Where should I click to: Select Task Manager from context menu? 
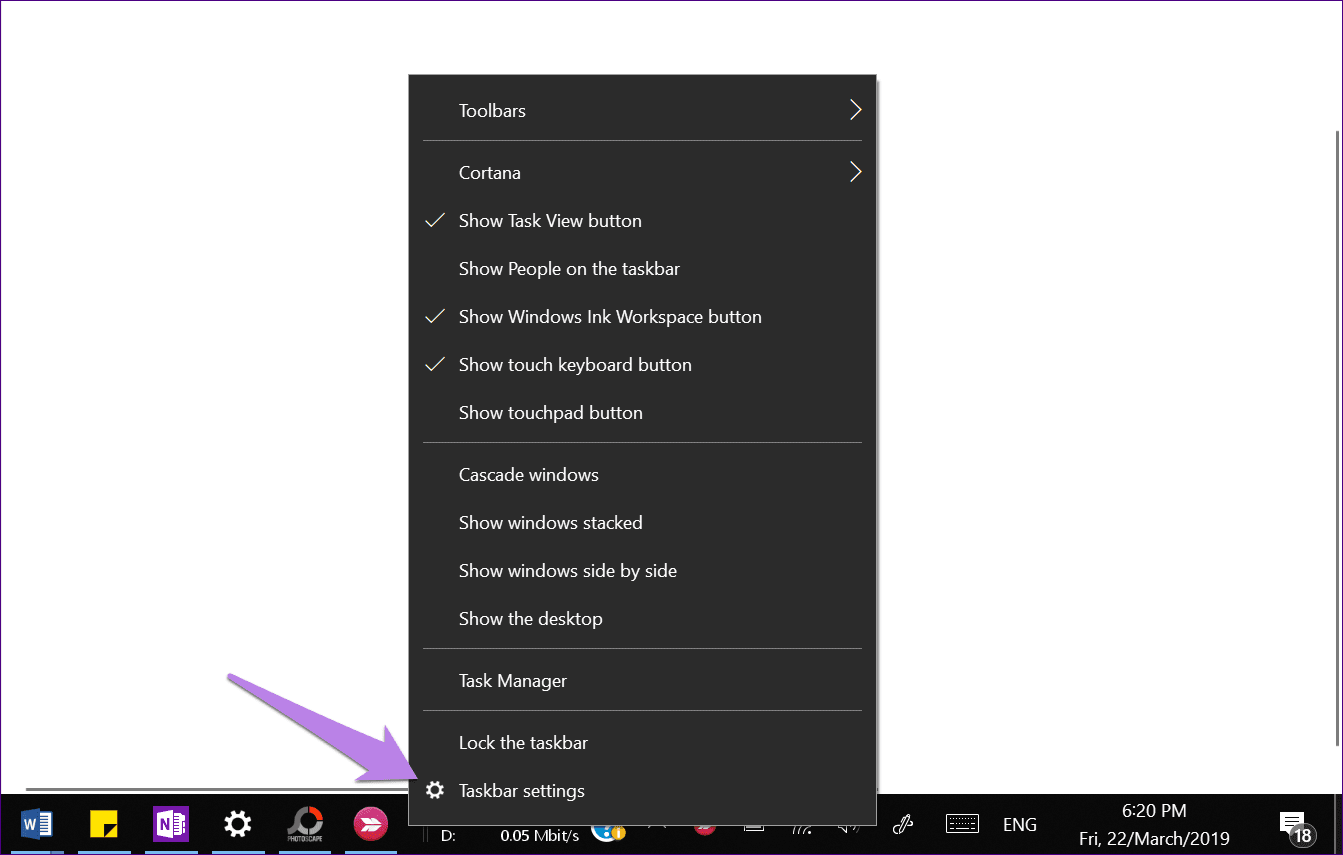click(x=513, y=681)
